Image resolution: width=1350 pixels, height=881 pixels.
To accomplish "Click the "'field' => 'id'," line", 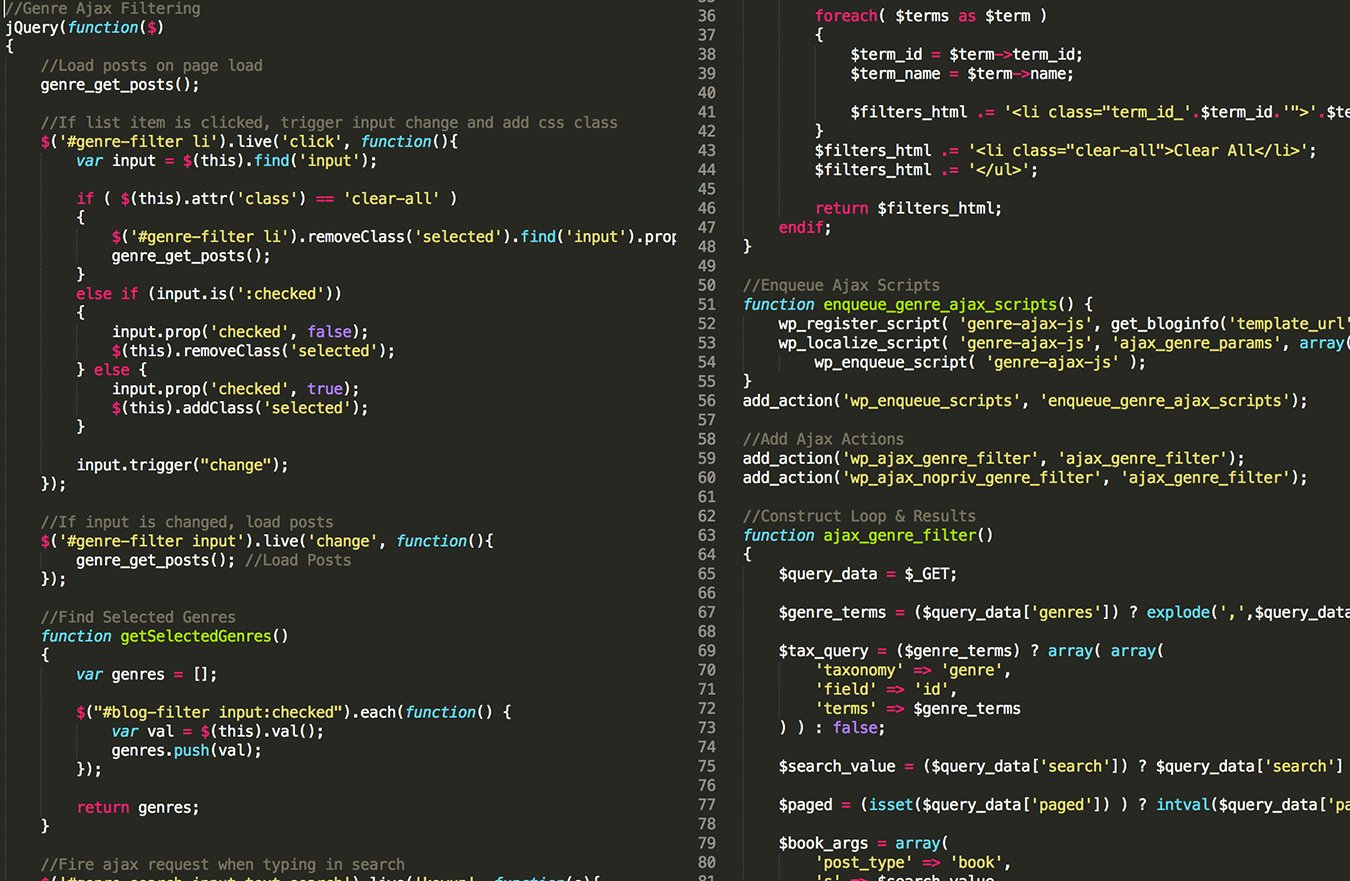I will [x=886, y=689].
